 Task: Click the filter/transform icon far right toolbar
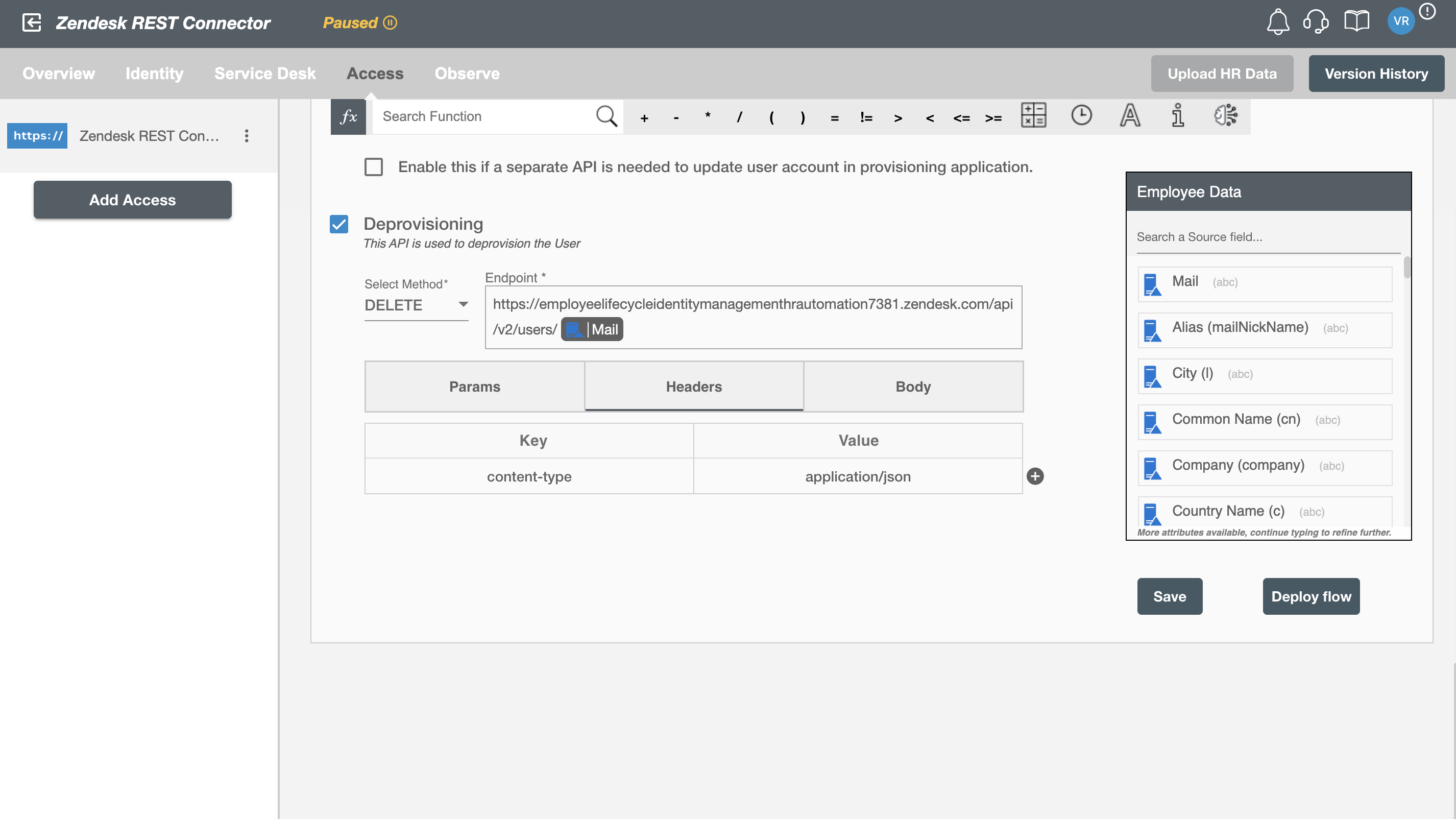click(1226, 116)
